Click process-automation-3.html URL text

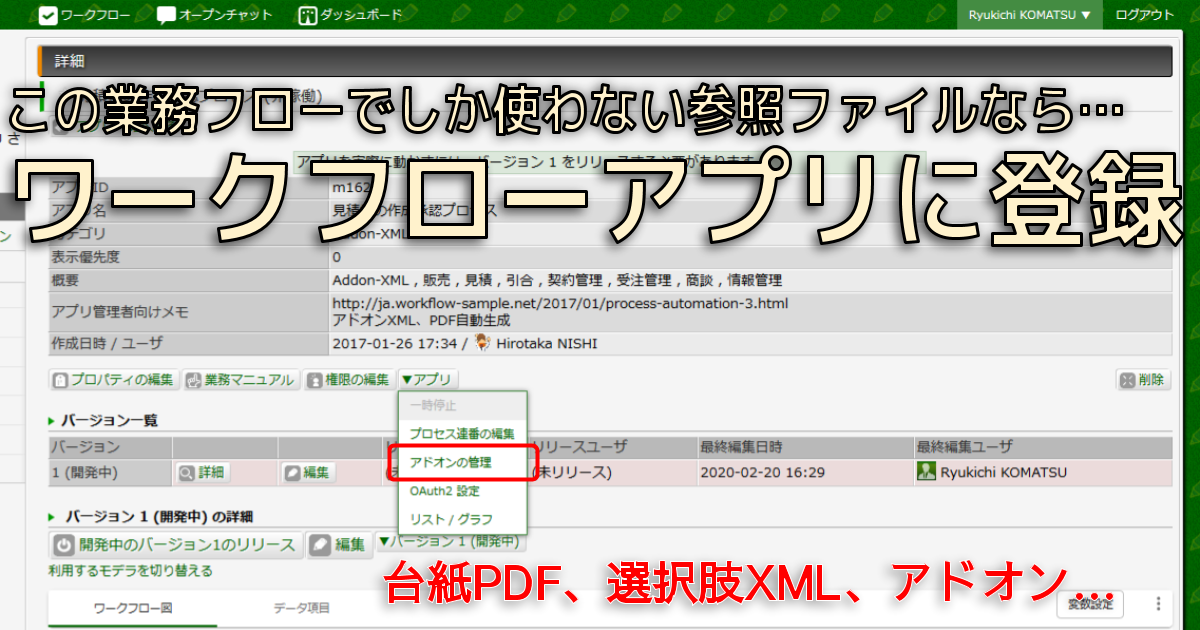click(560, 304)
